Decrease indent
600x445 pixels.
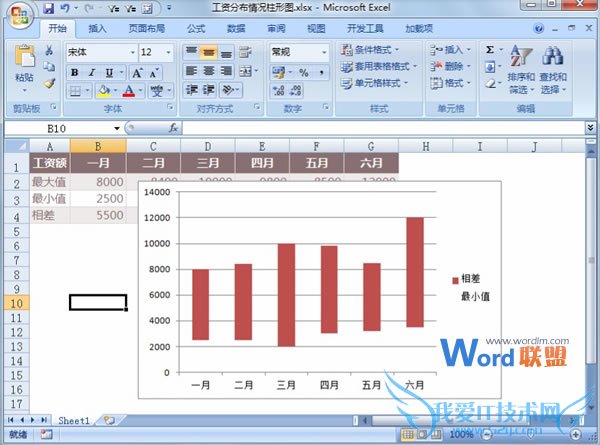point(191,90)
